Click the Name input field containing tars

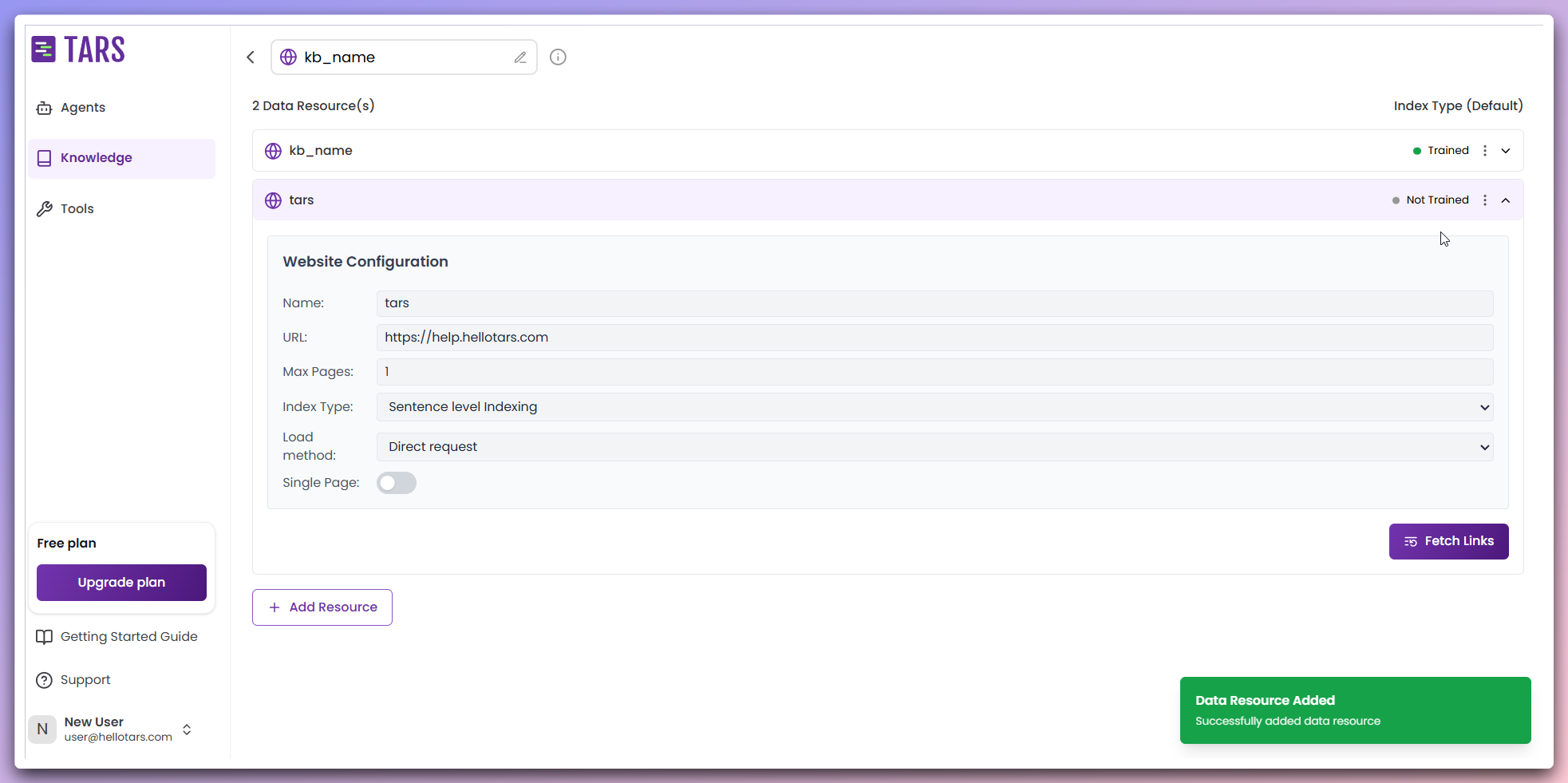click(x=934, y=303)
